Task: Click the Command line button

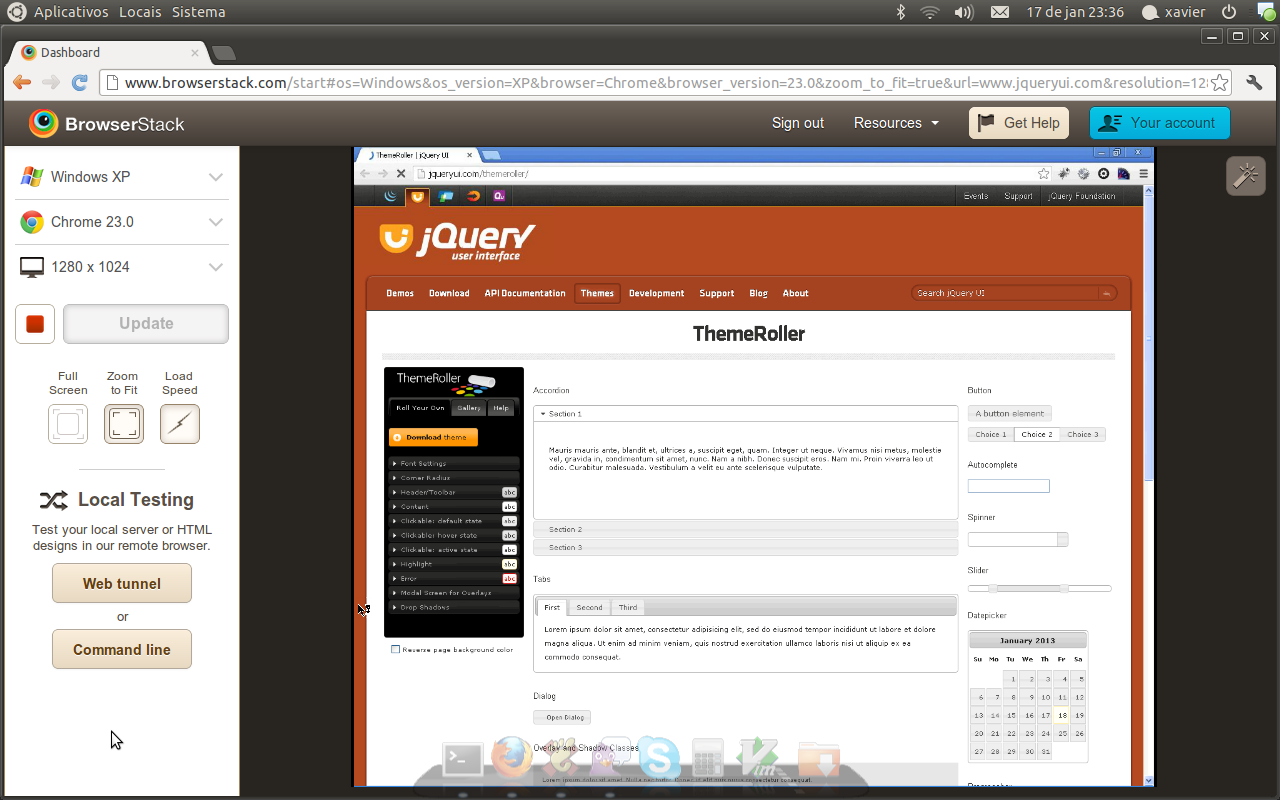Action: coord(122,650)
